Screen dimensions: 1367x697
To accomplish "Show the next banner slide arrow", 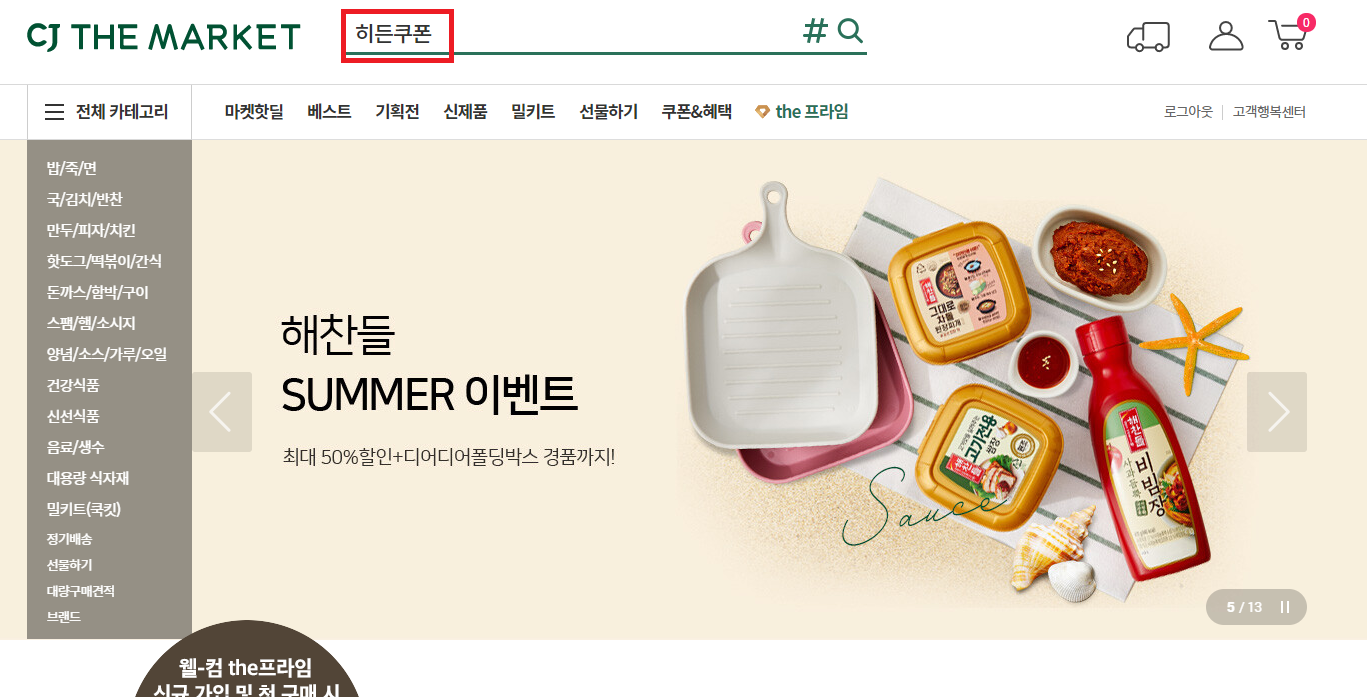I will pos(1277,412).
